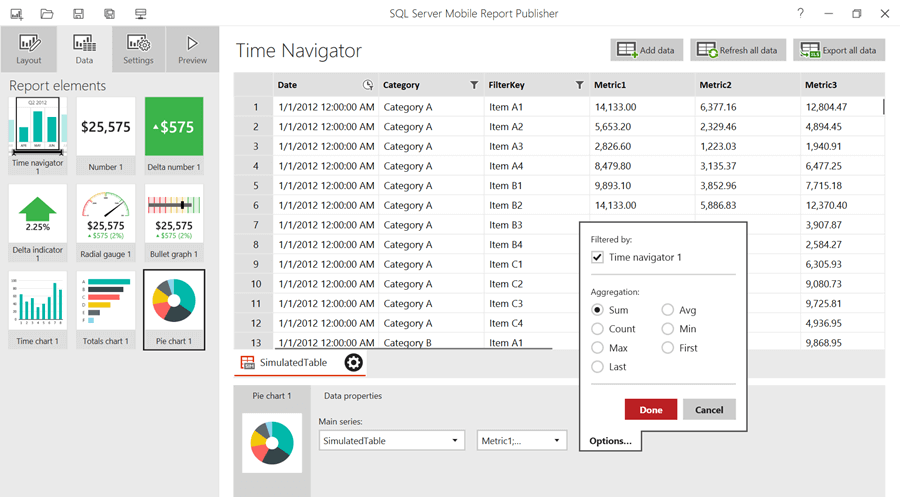Select the Delta number 1 element
This screenshot has width=900, height=497.
[x=174, y=135]
